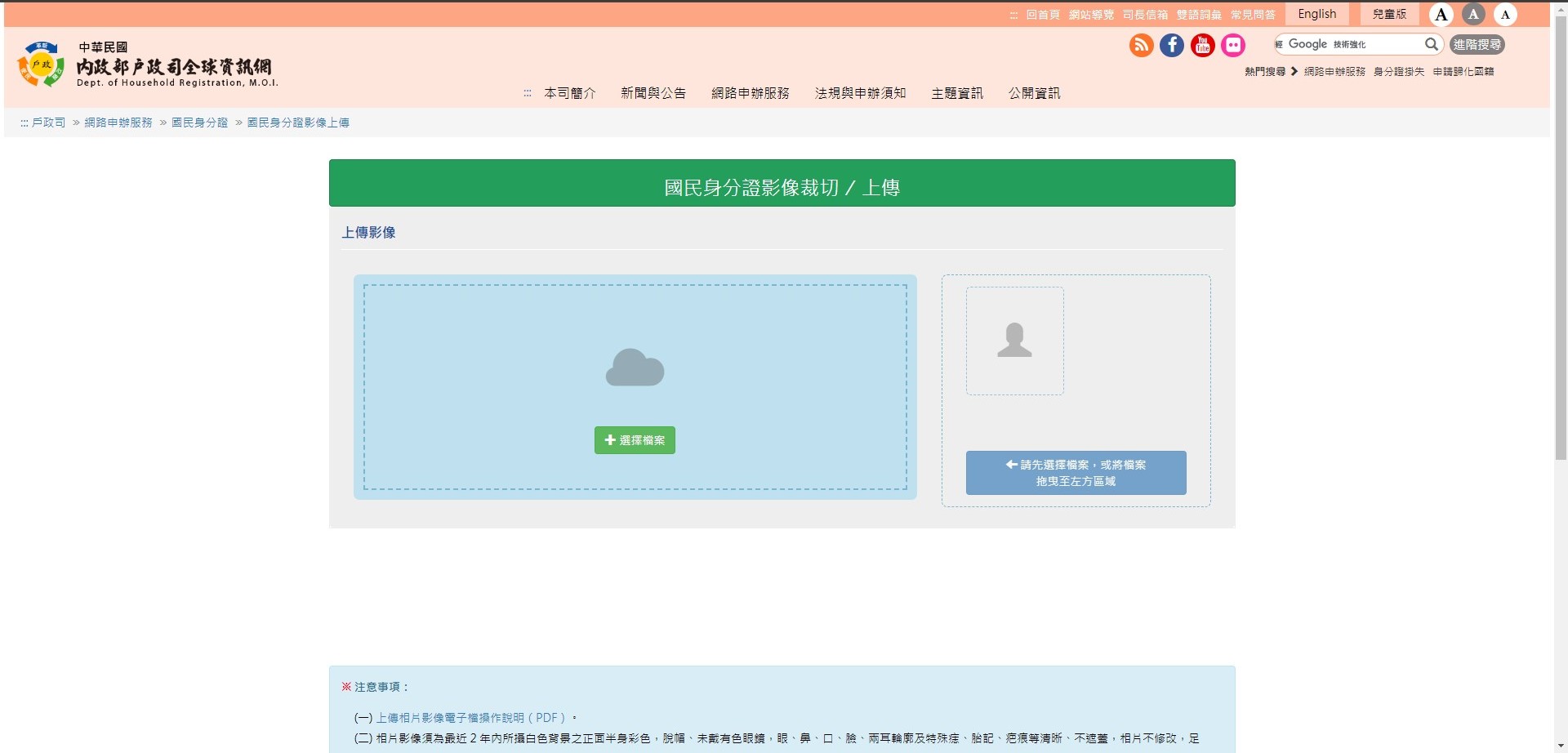Click the search magnifier icon
The image size is (1568, 753).
pos(1432,44)
